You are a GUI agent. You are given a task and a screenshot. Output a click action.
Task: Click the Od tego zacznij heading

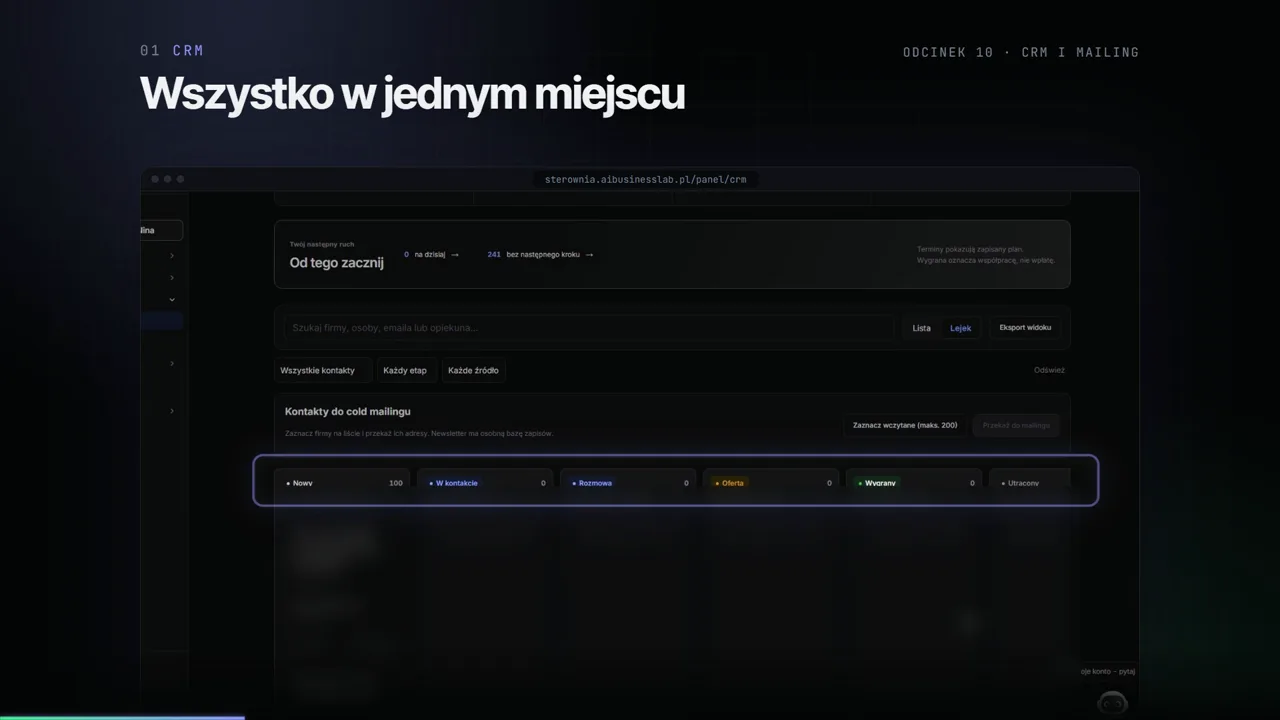[337, 263]
